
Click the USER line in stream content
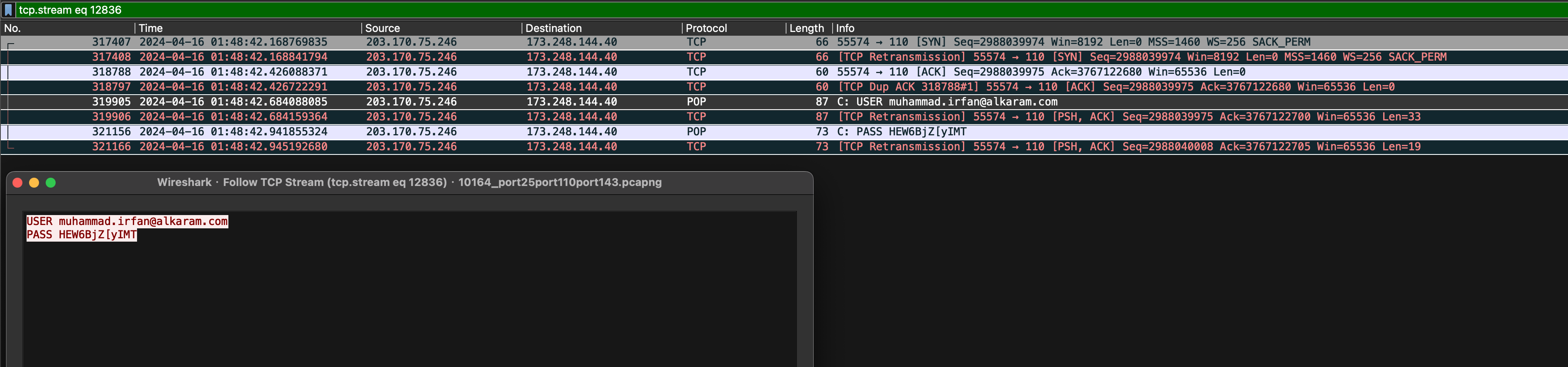pyautogui.click(x=127, y=222)
